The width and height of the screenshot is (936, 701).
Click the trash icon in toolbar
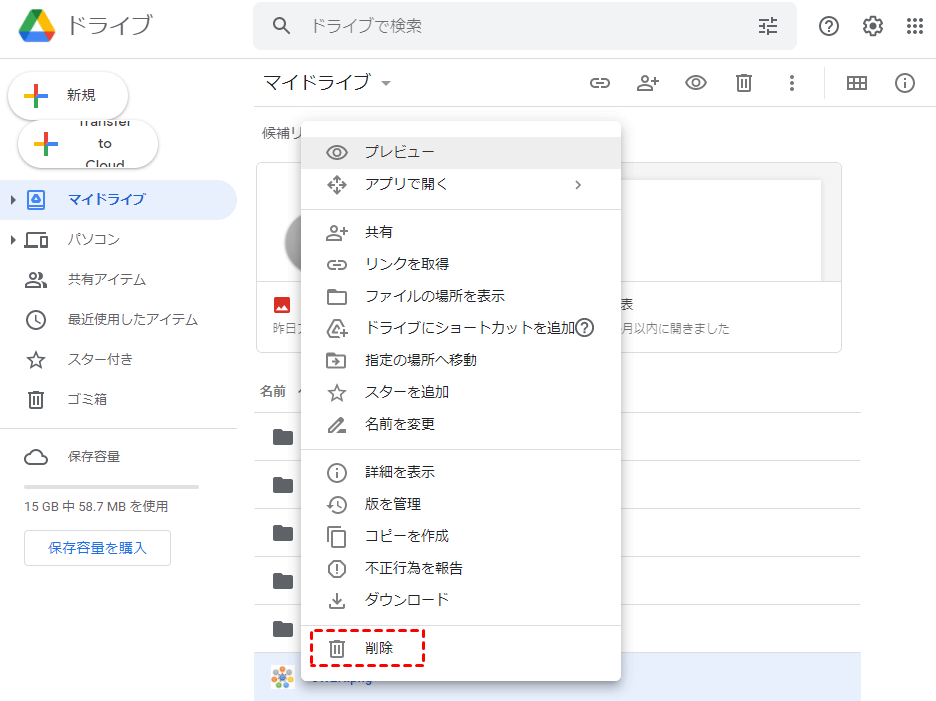(x=744, y=83)
